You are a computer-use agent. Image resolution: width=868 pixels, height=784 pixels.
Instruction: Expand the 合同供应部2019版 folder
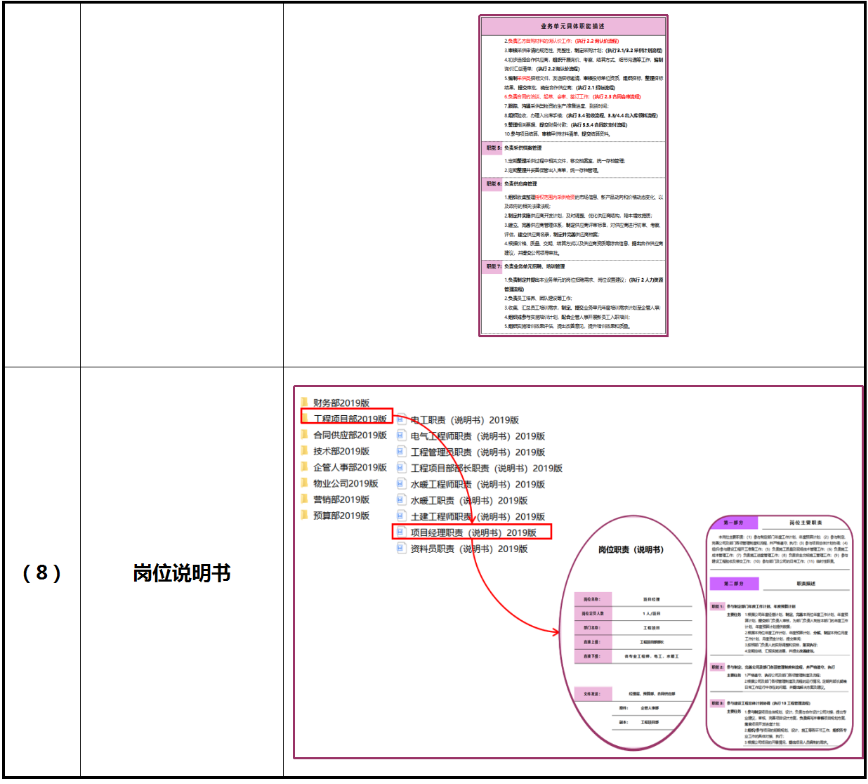pos(304,435)
